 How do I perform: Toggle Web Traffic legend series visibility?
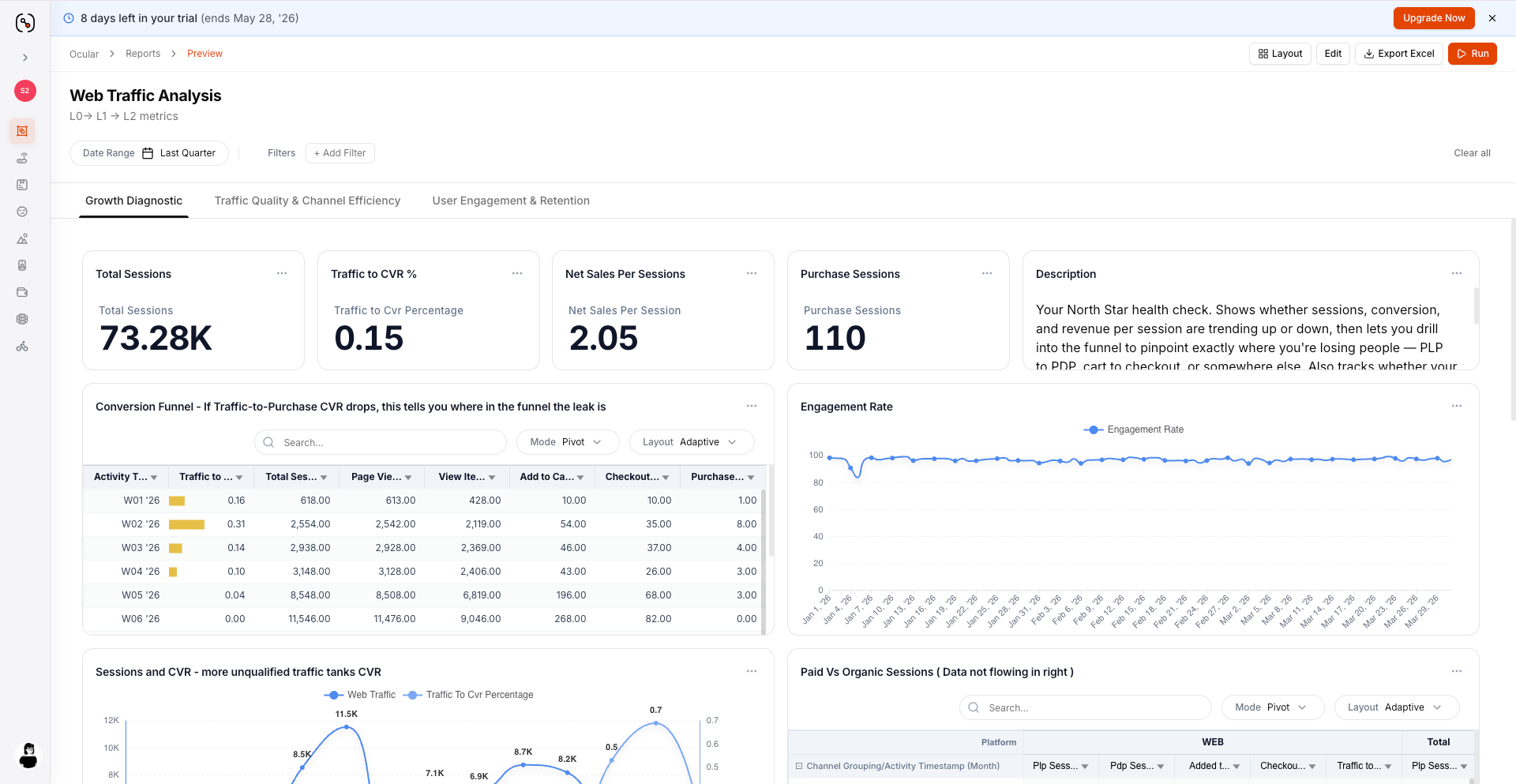point(359,695)
